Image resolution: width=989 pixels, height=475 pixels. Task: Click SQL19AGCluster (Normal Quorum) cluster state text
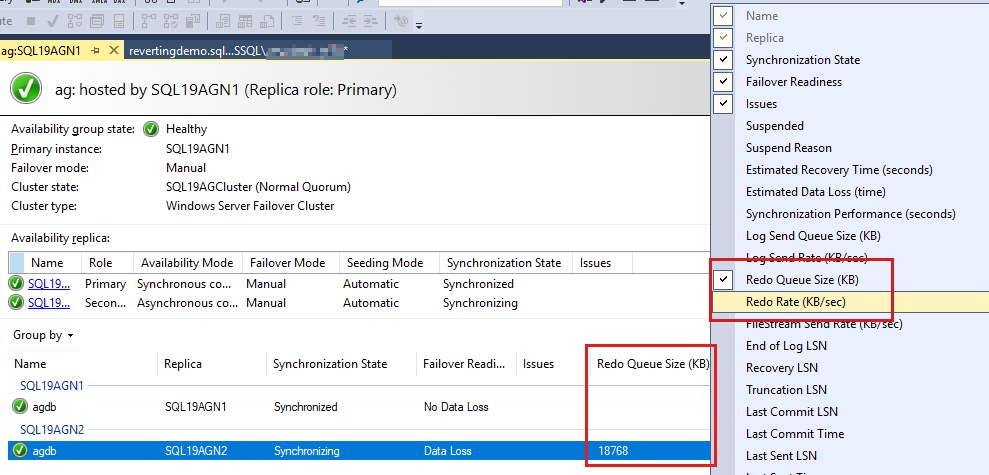pyautogui.click(x=259, y=187)
